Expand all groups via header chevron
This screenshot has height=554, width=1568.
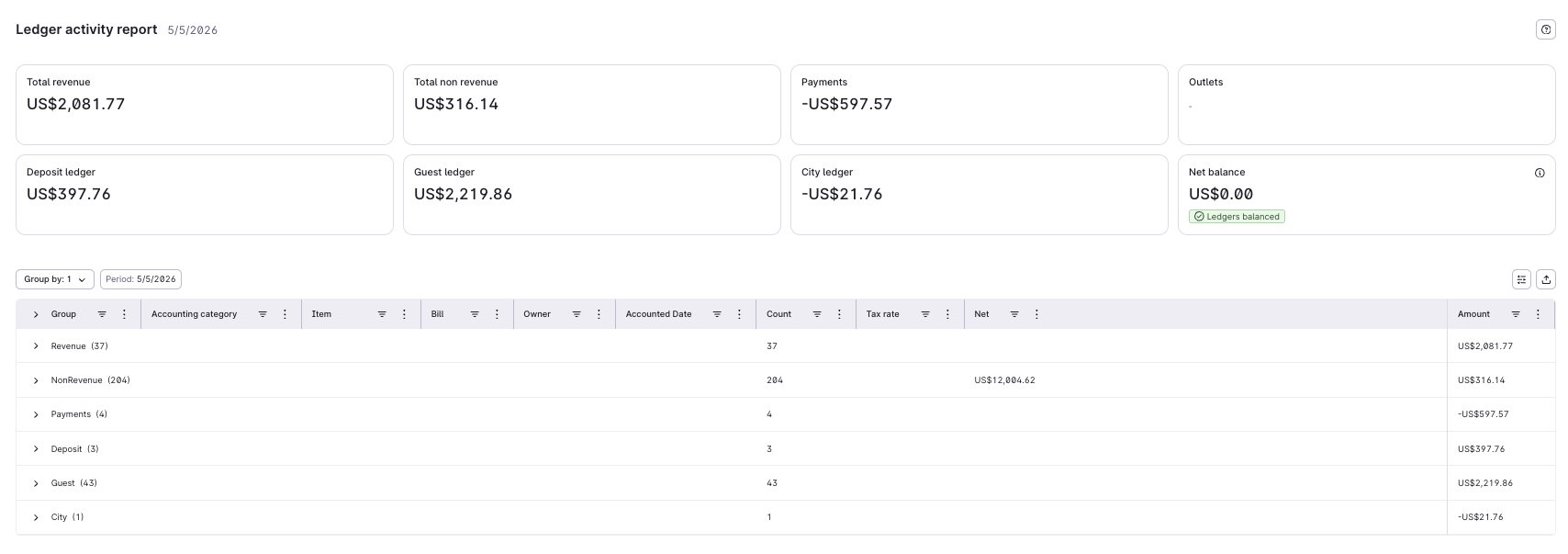pos(36,314)
